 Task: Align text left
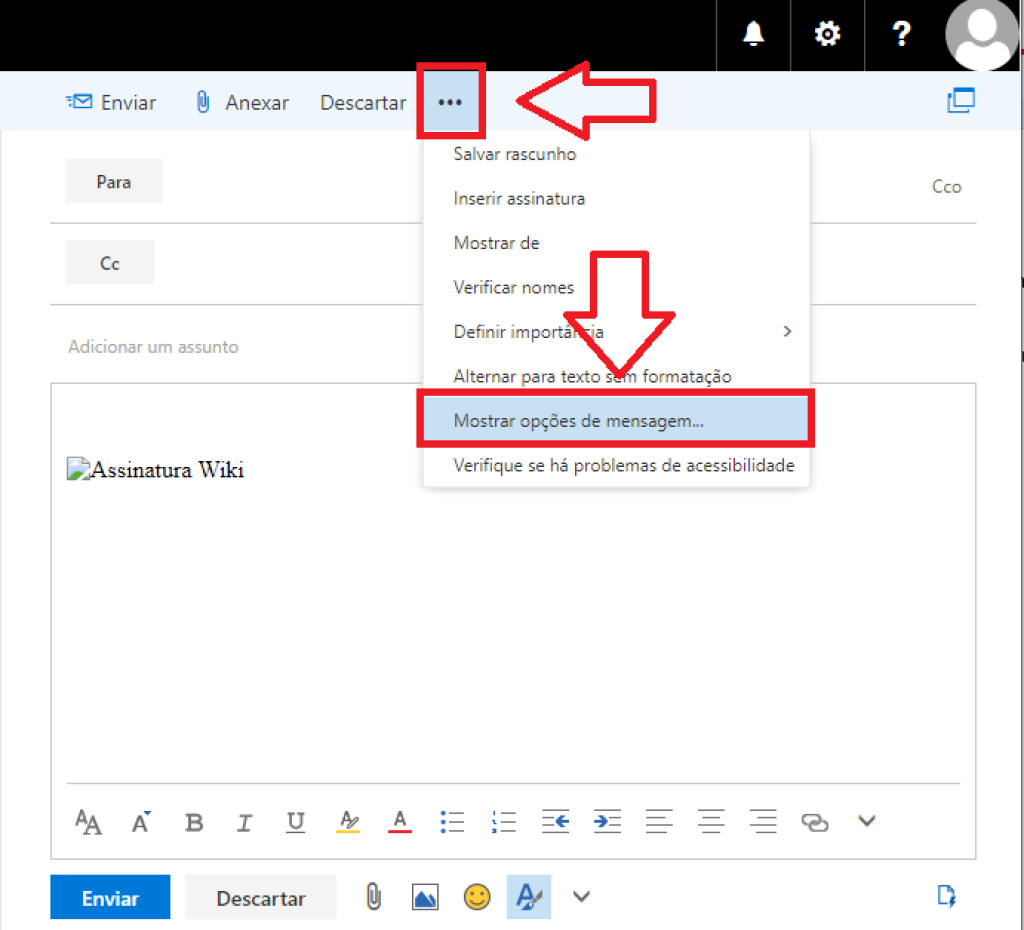tap(659, 822)
